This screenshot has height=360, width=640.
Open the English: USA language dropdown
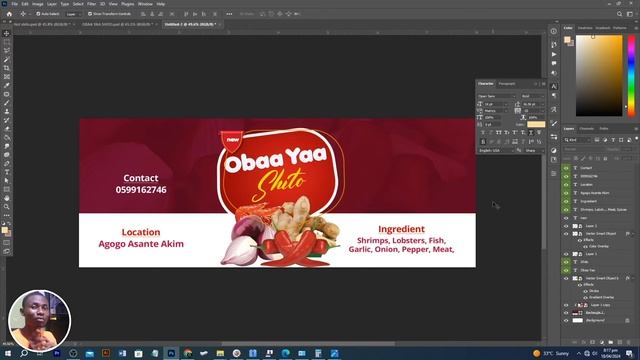496,151
